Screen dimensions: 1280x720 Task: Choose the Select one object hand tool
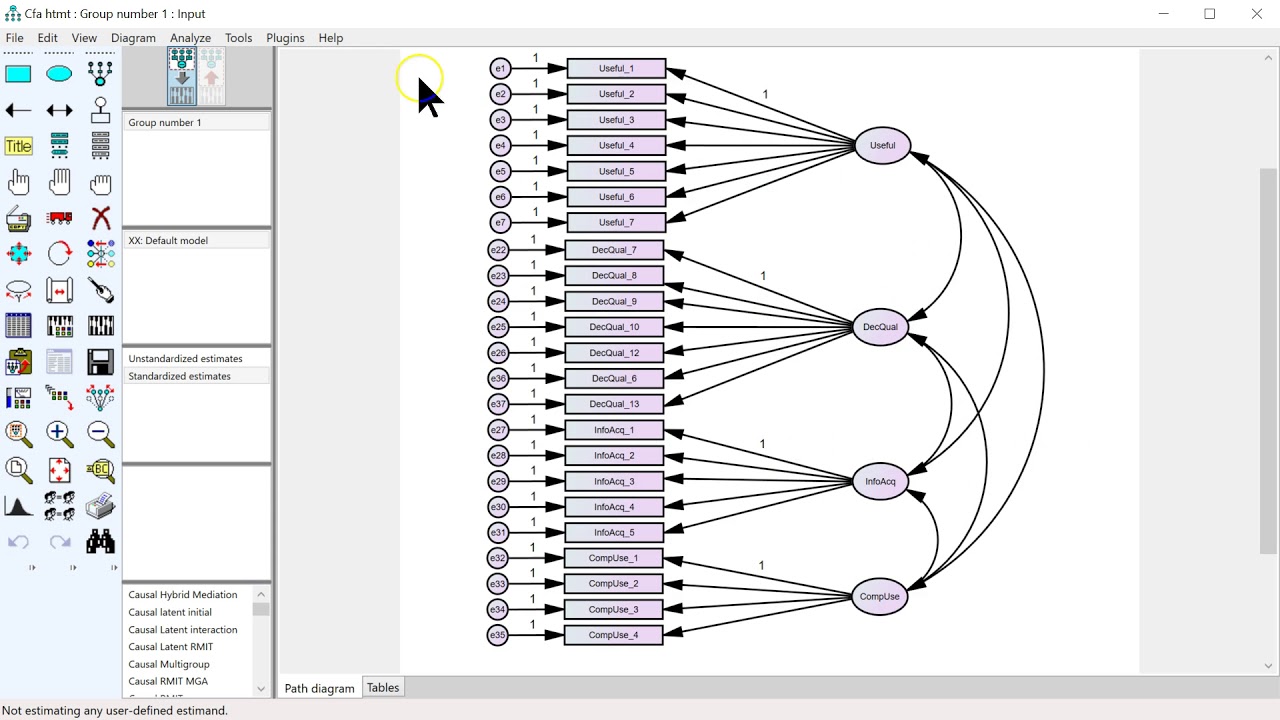(x=18, y=182)
